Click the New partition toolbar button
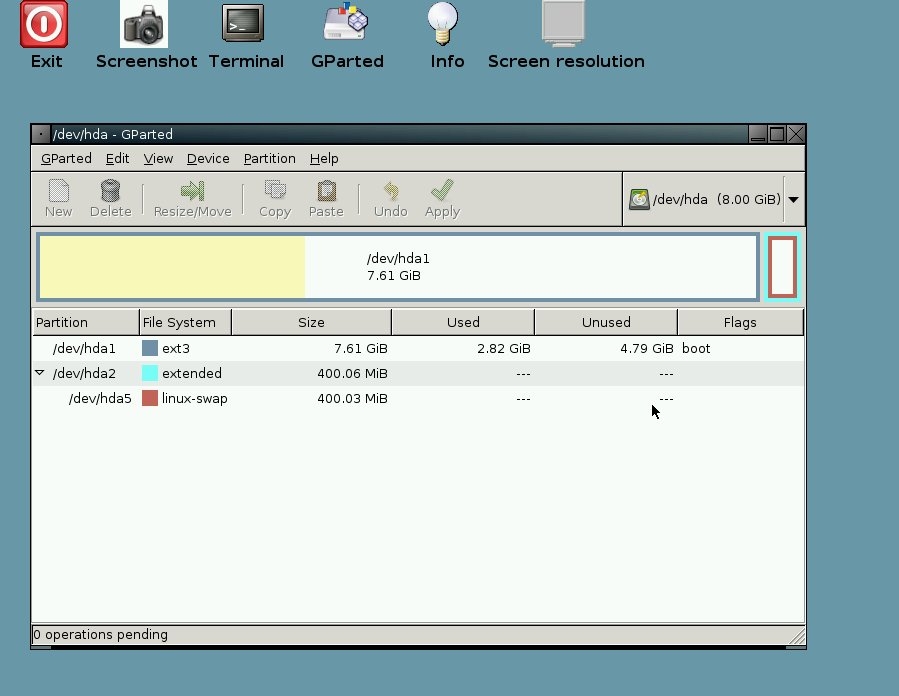The height and width of the screenshot is (696, 899). pos(58,198)
